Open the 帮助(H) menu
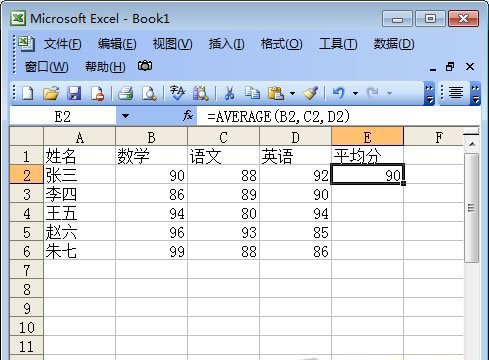 point(105,67)
